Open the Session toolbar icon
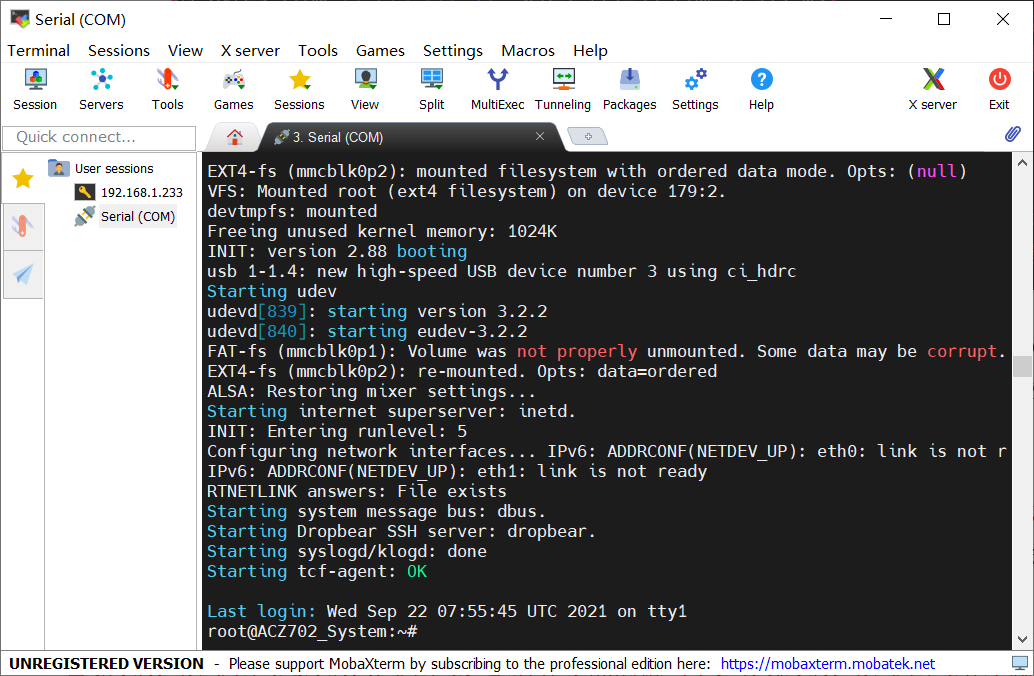This screenshot has width=1034, height=676. pos(35,89)
